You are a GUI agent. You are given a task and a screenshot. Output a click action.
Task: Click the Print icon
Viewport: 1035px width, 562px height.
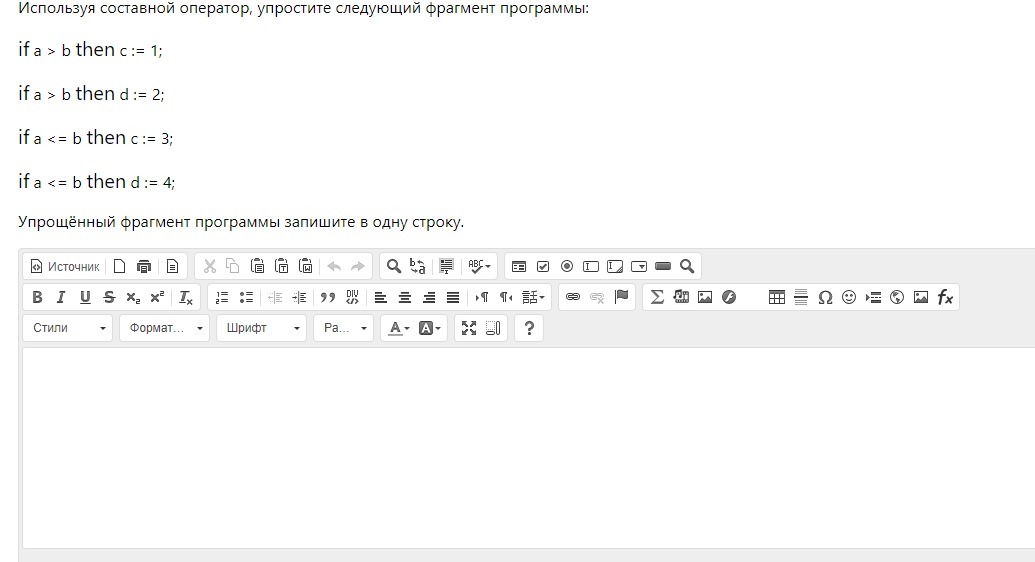click(144, 266)
